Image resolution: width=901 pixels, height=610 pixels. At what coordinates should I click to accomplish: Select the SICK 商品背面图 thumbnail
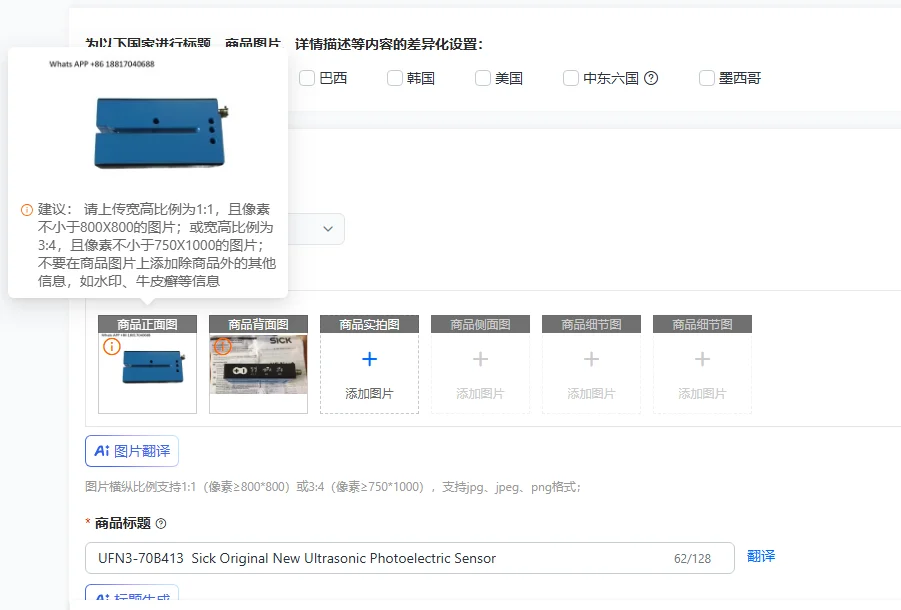tap(259, 365)
